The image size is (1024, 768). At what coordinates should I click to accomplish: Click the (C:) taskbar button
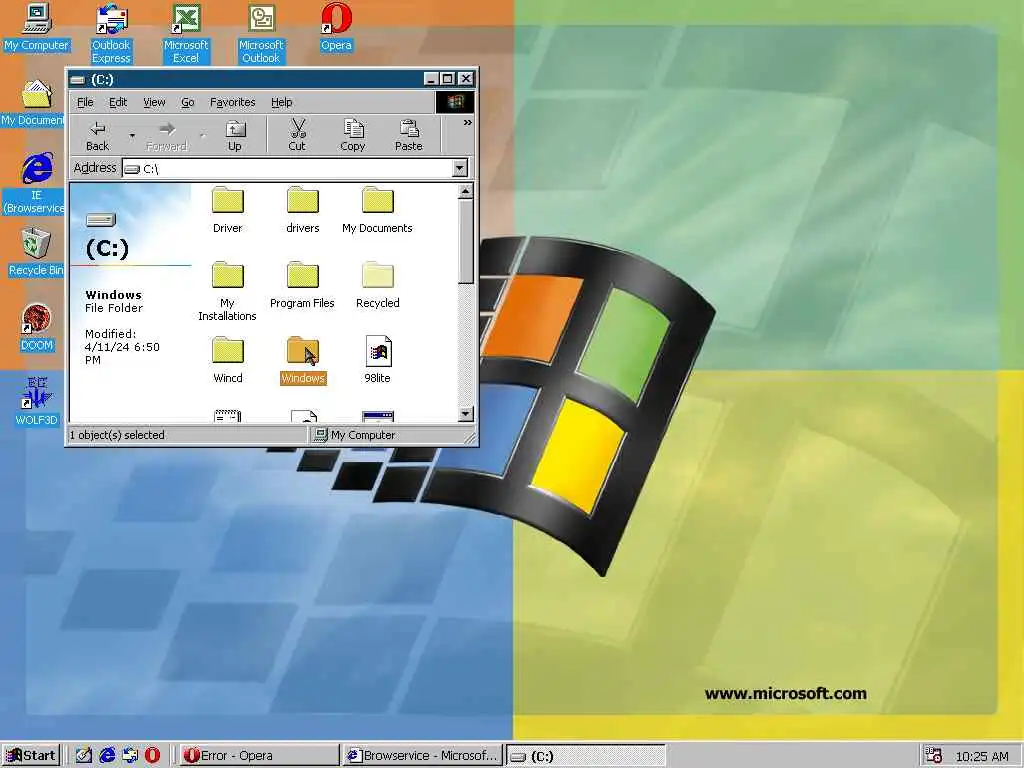click(x=586, y=756)
